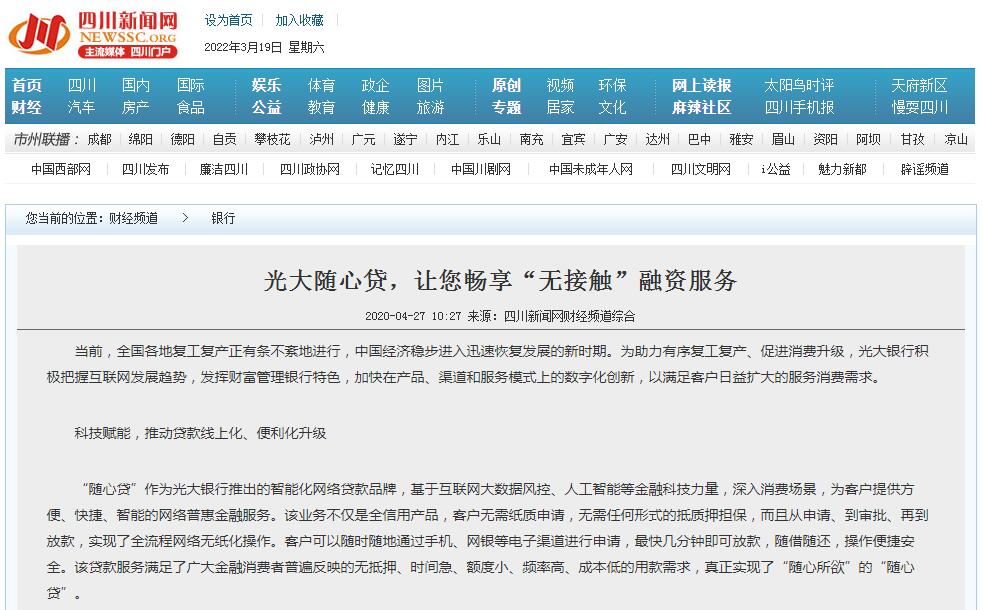Screen dimensions: 983x610
Task: Select 体育 in navigation
Action: (321, 85)
